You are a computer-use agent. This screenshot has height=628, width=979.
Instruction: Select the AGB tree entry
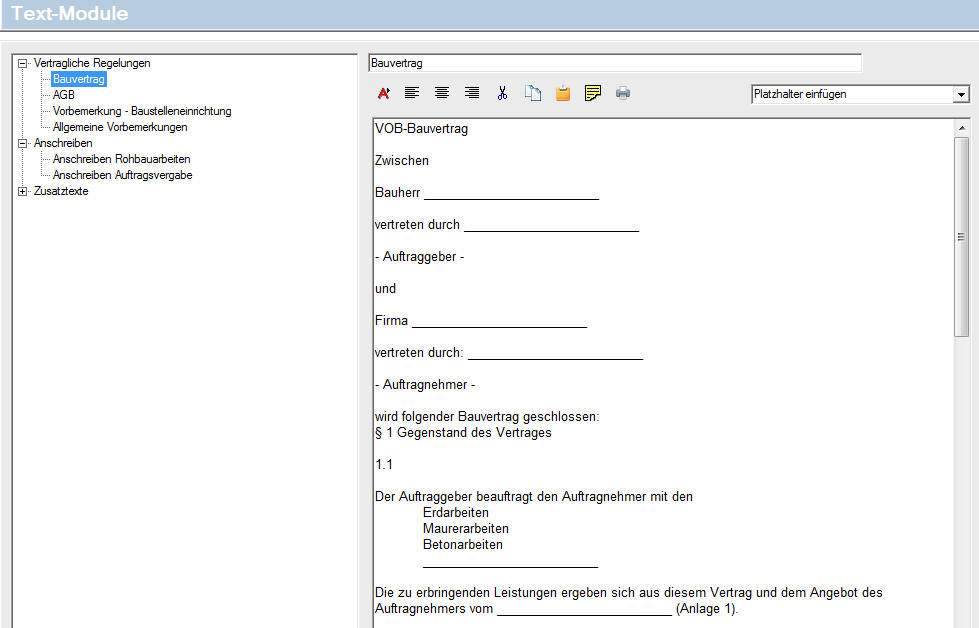(62, 94)
